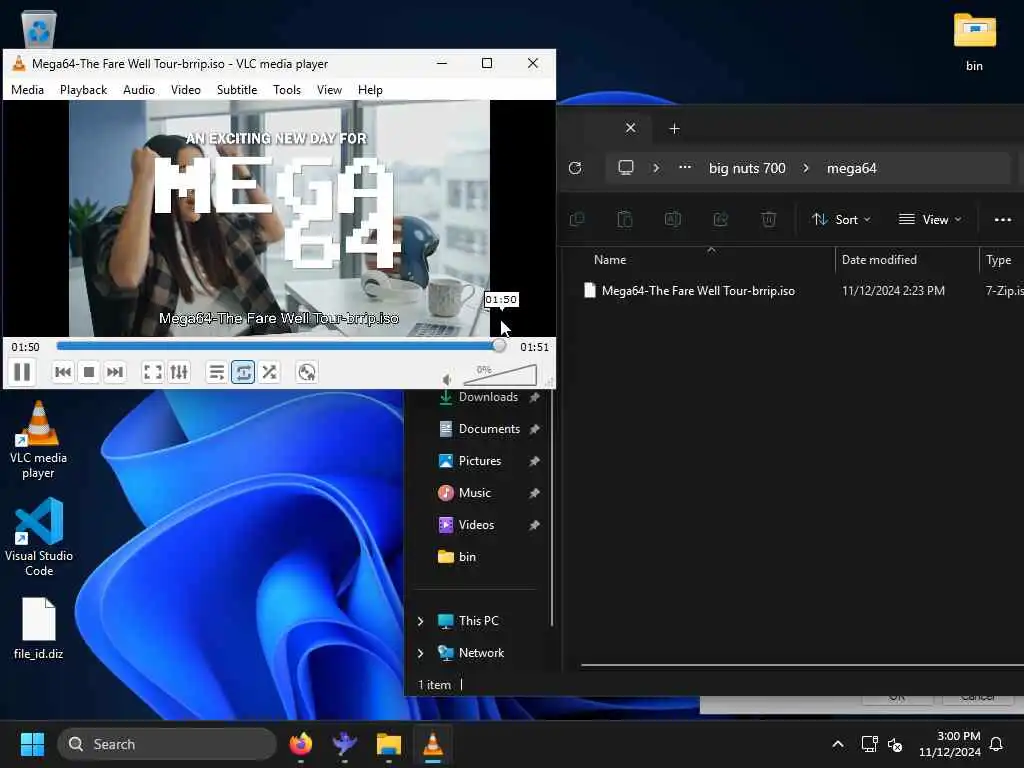Open Firefox from the taskbar

[x=300, y=744]
